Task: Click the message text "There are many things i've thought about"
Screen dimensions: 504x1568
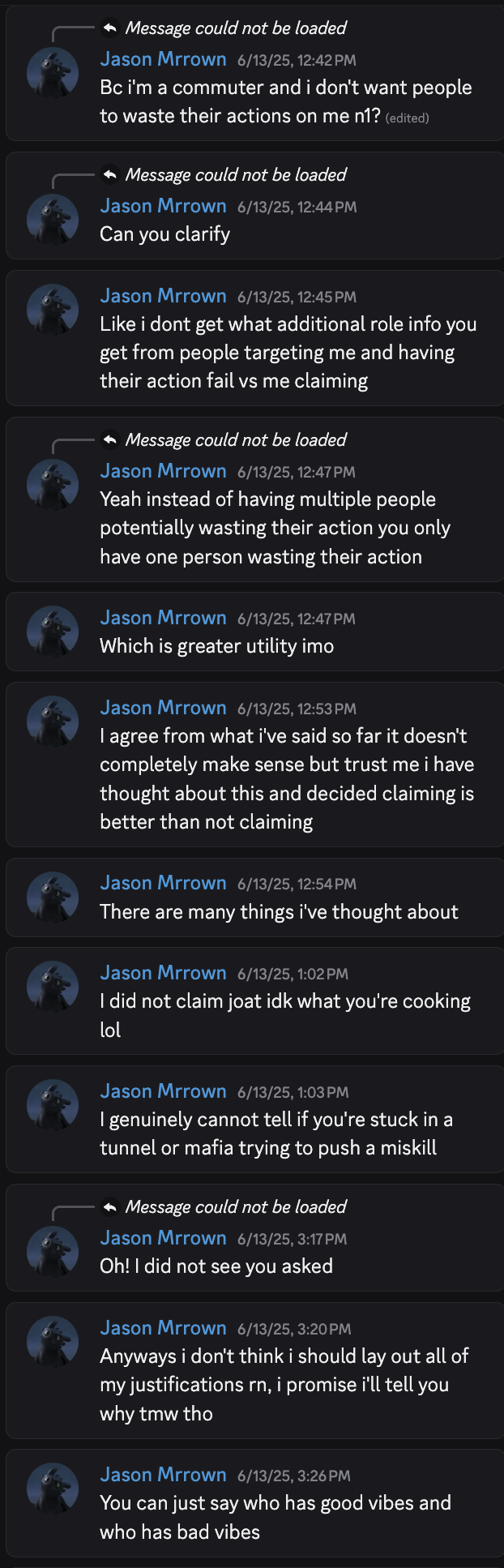Action: (279, 912)
